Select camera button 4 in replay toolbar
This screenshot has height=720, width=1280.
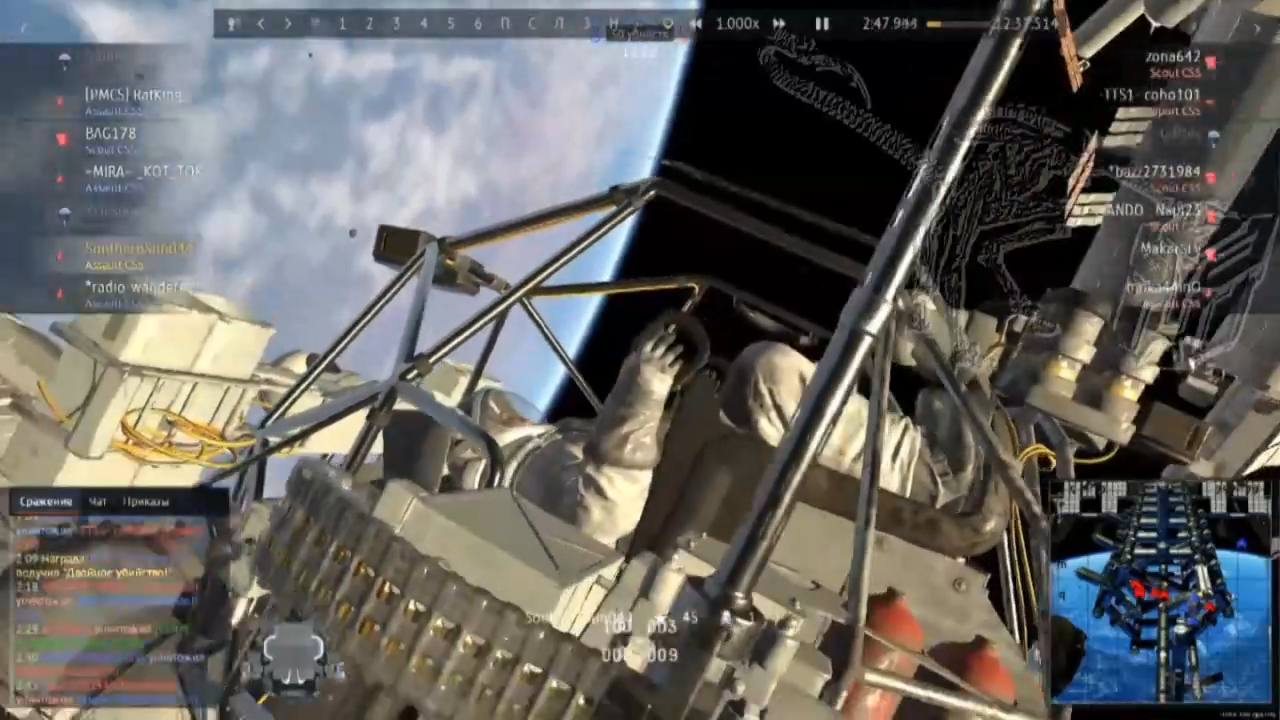pyautogui.click(x=424, y=24)
